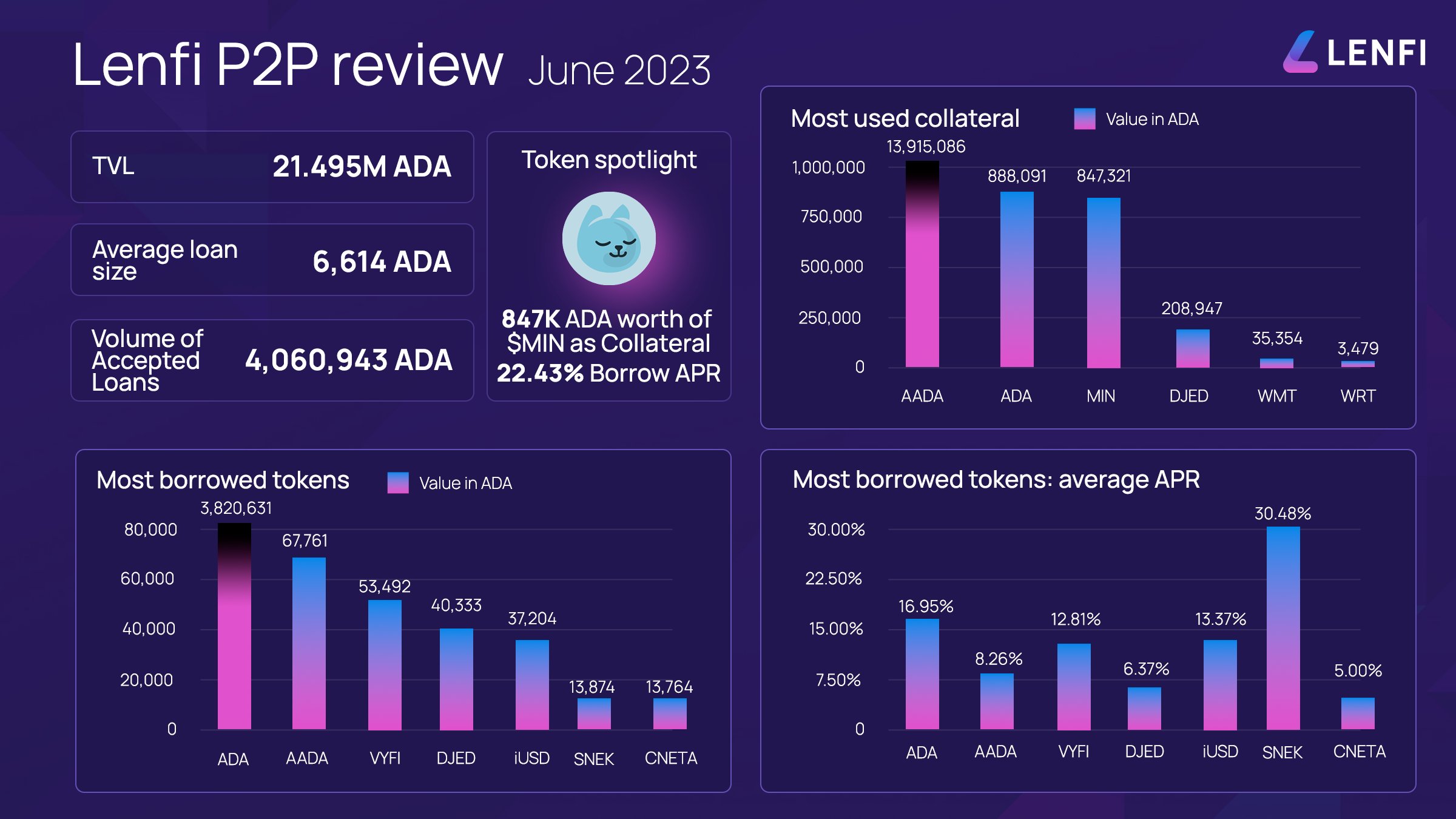Click the '847K ADA worth of' text
Screen dimensions: 1456x819
(607, 319)
